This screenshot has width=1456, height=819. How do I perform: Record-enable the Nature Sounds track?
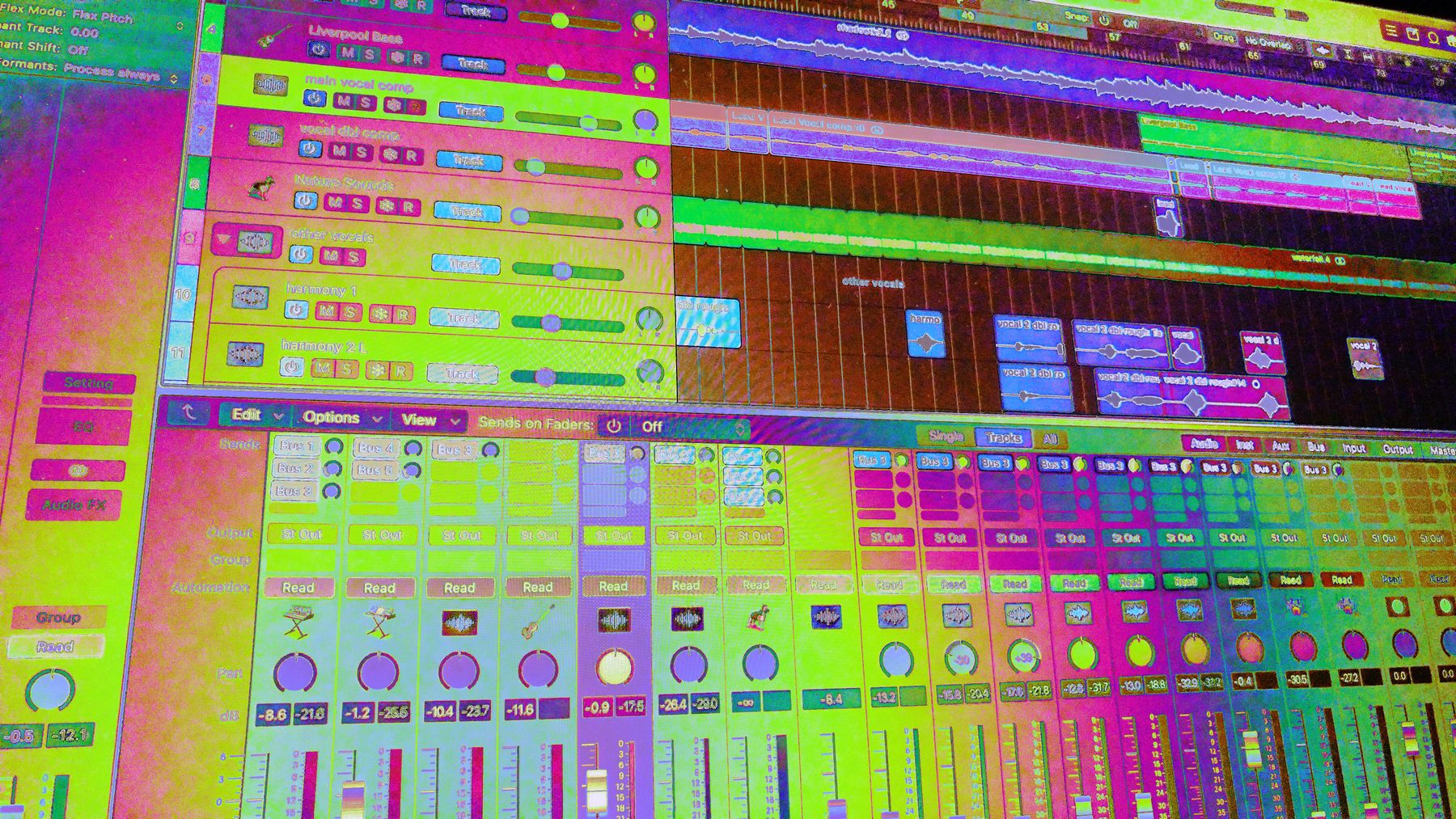(x=409, y=207)
